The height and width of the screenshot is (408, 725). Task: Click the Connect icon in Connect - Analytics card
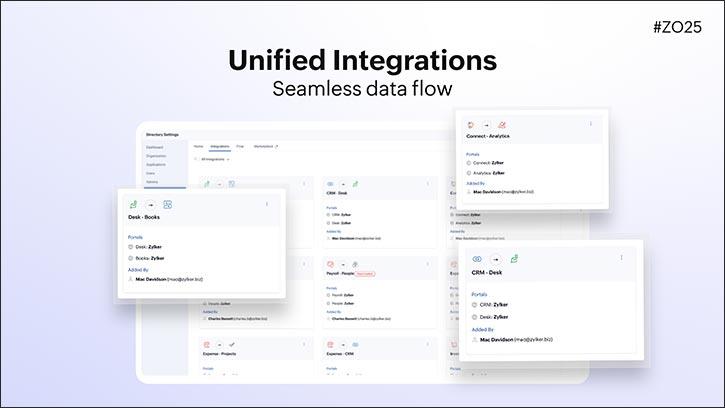point(473,124)
